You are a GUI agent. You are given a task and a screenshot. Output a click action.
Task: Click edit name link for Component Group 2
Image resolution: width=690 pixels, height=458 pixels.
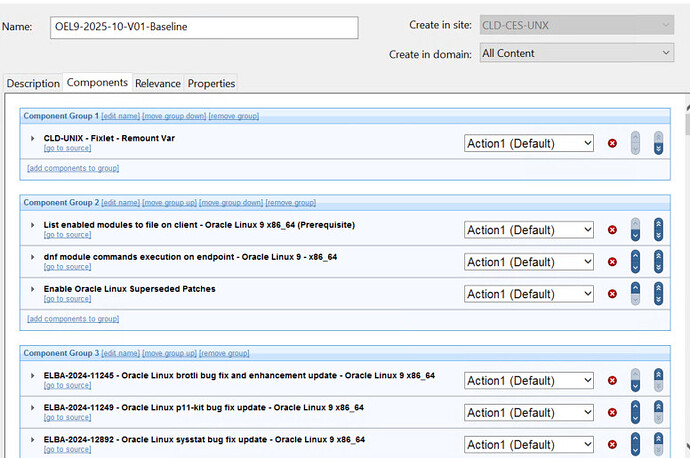tap(121, 203)
